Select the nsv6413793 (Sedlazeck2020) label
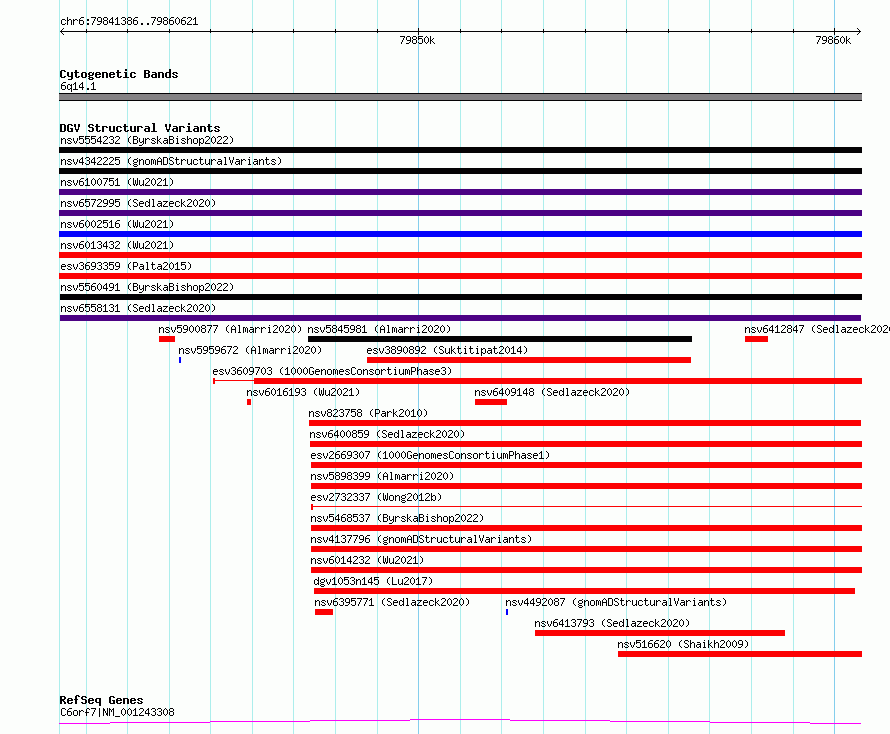Viewport: 890px width, 734px height. (x=612, y=623)
